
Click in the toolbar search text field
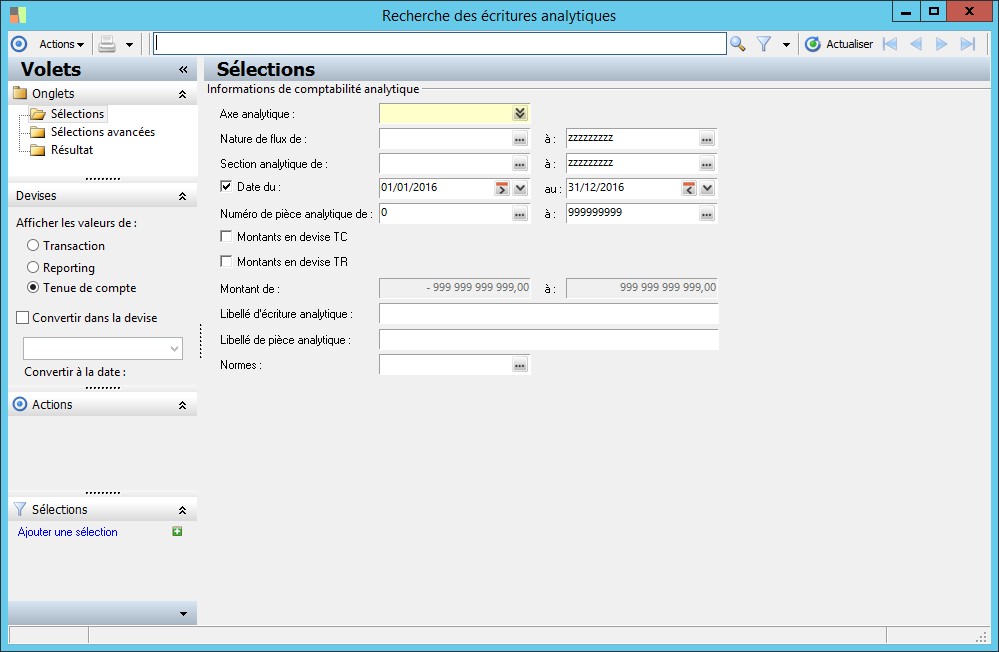click(440, 43)
